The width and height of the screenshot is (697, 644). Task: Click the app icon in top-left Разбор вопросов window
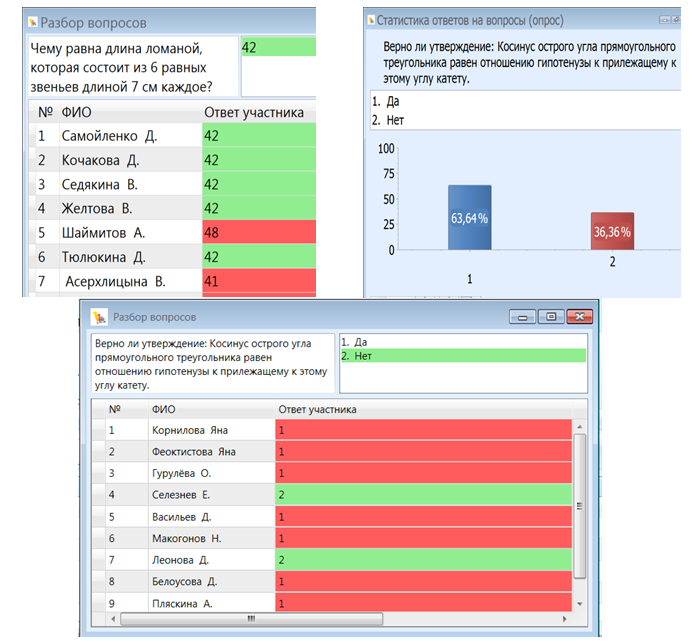pyautogui.click(x=33, y=22)
